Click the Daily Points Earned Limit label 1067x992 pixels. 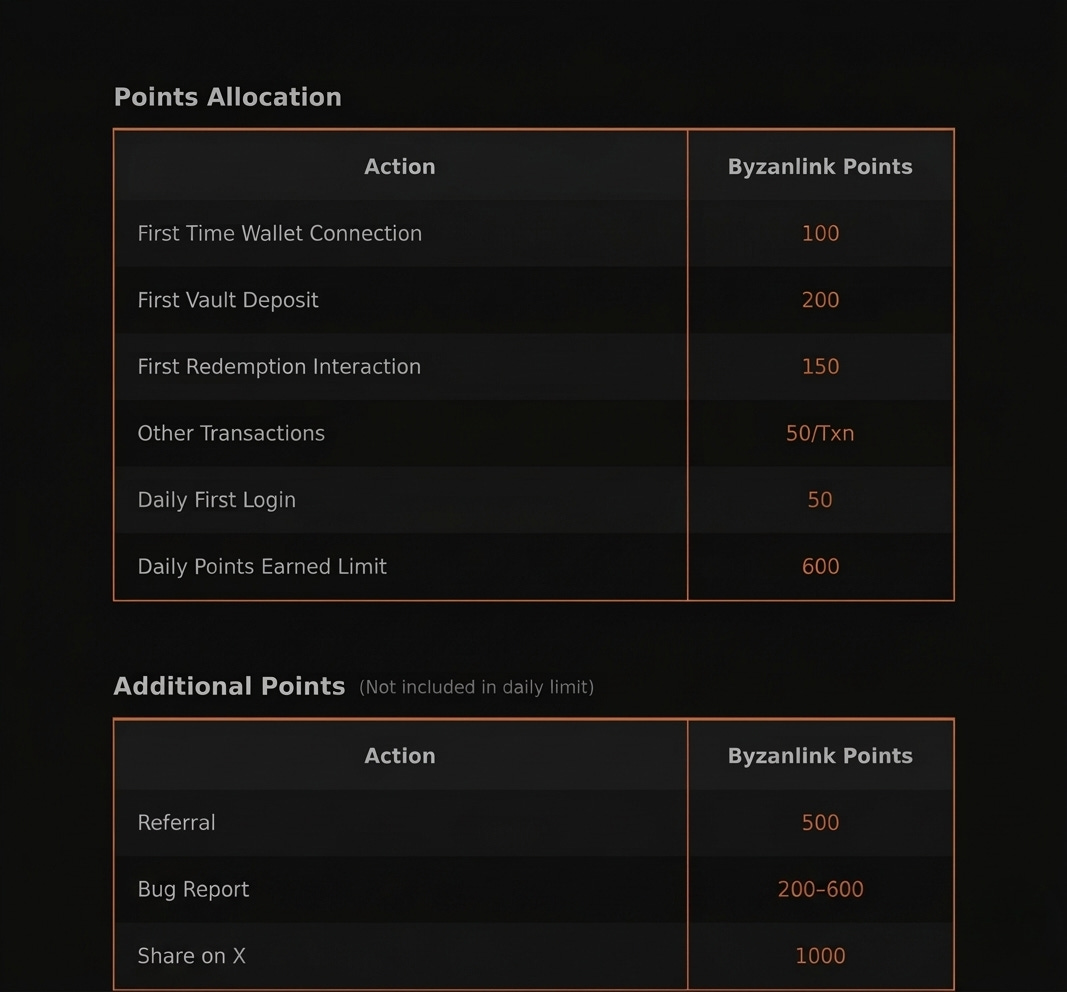(x=262, y=567)
